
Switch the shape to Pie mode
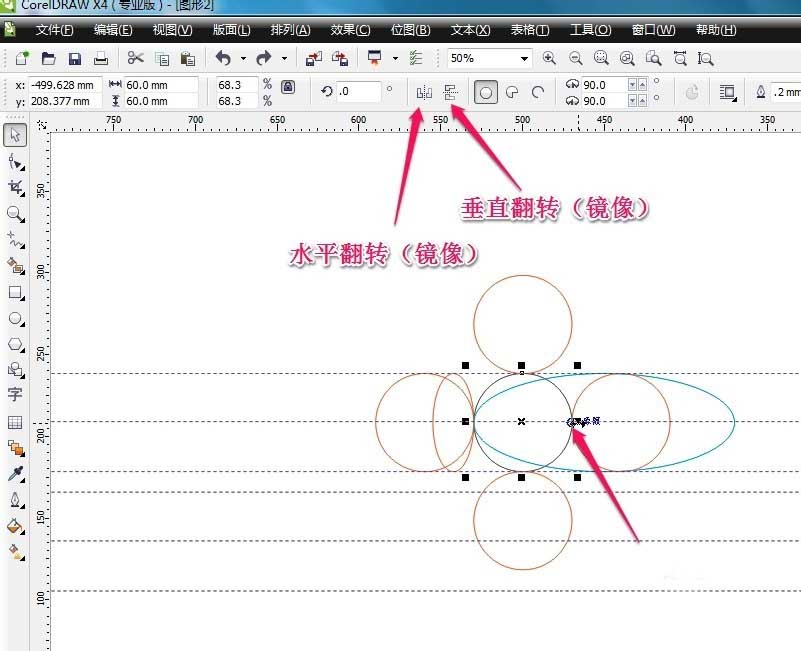click(x=510, y=91)
